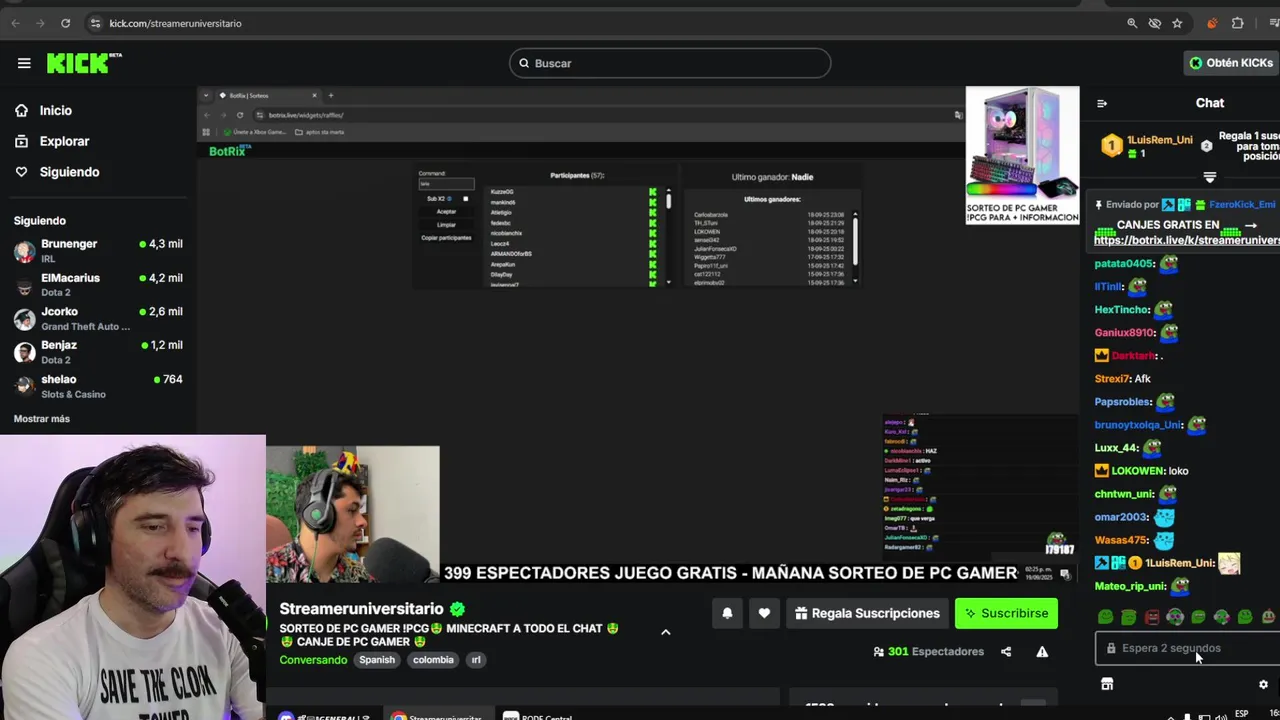Open shelao followed channel
The image size is (1280, 720).
[x=98, y=386]
